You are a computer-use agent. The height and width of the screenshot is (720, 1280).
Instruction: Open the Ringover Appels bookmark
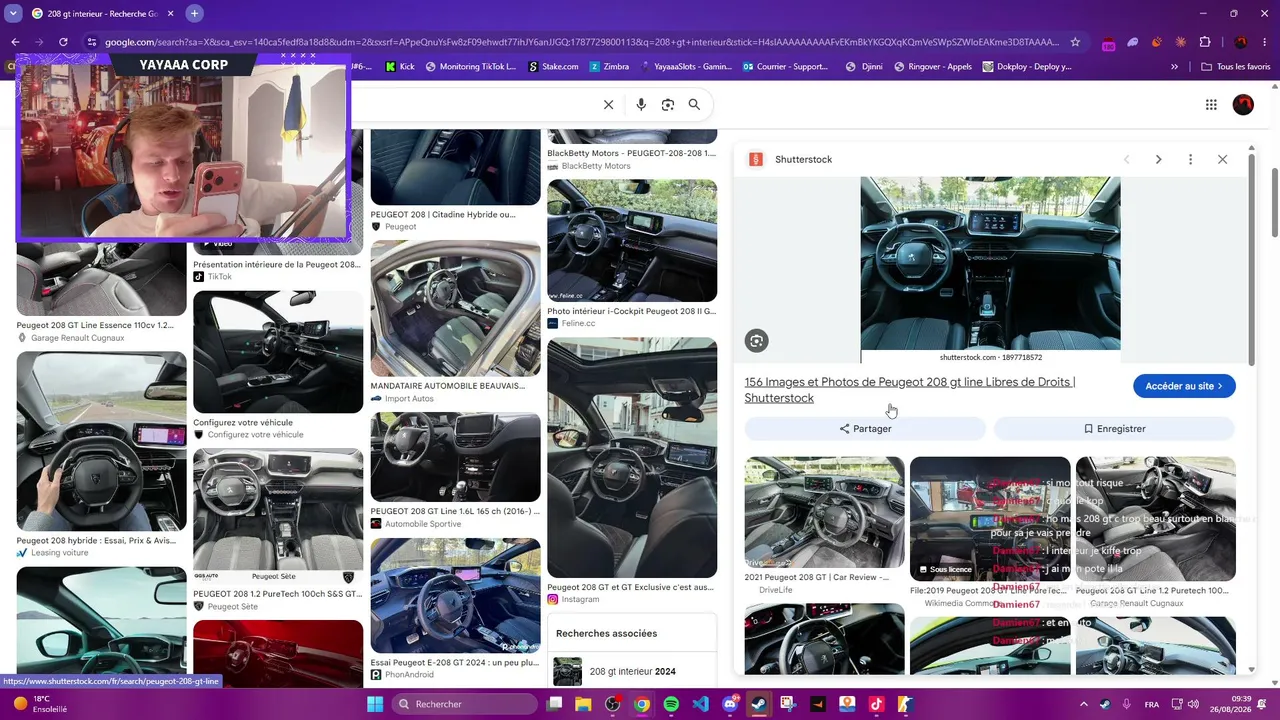pos(933,67)
